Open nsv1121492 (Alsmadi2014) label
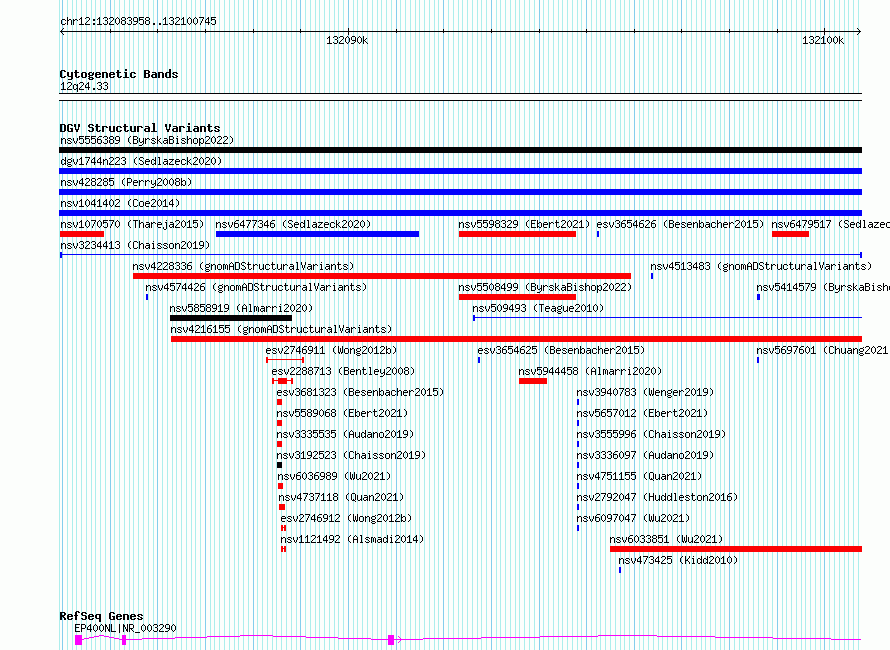The width and height of the screenshot is (890, 650). coord(352,539)
